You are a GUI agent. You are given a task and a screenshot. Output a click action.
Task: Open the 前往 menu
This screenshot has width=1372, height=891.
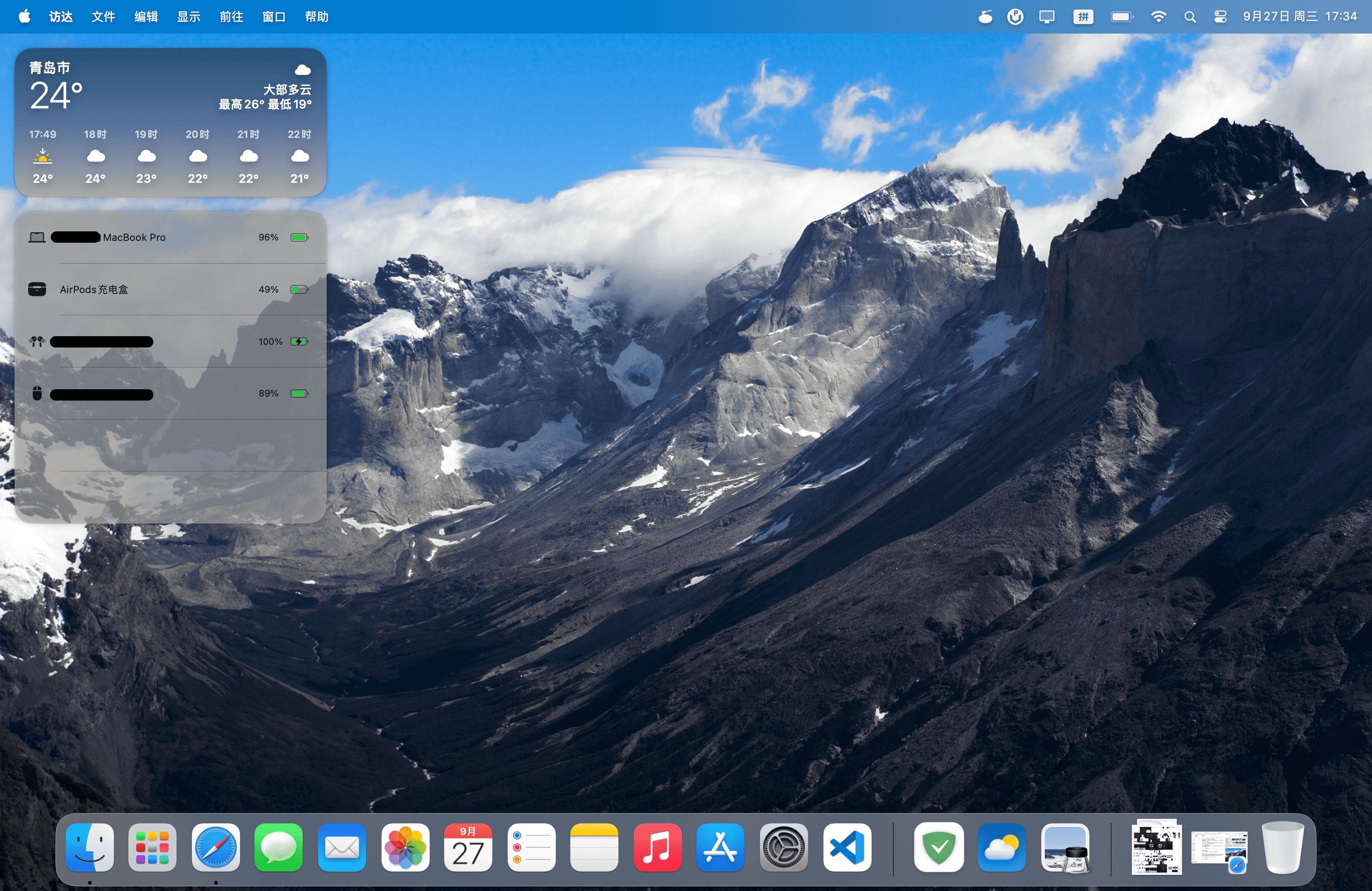pyautogui.click(x=231, y=17)
